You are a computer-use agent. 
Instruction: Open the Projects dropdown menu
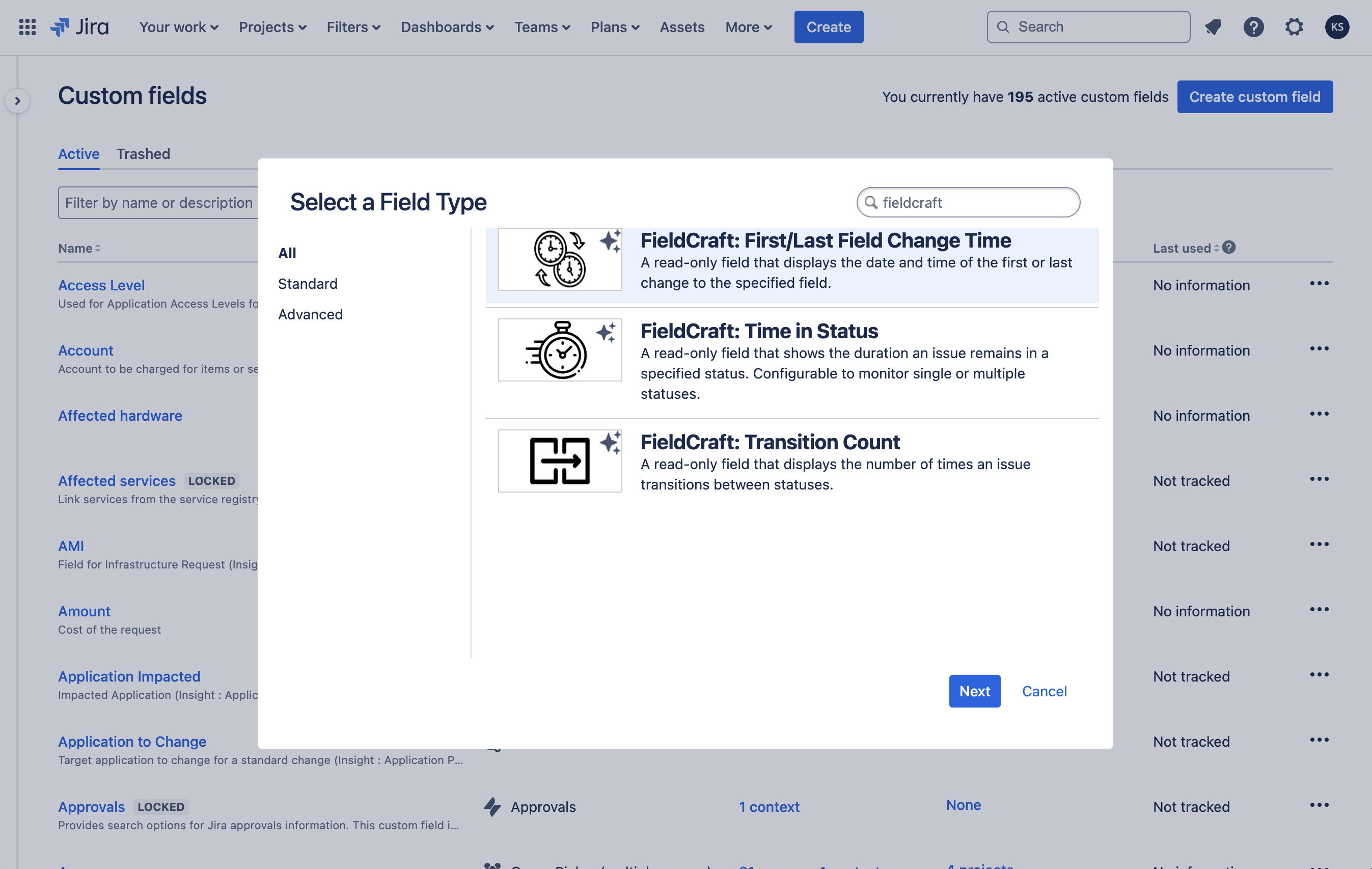point(272,27)
